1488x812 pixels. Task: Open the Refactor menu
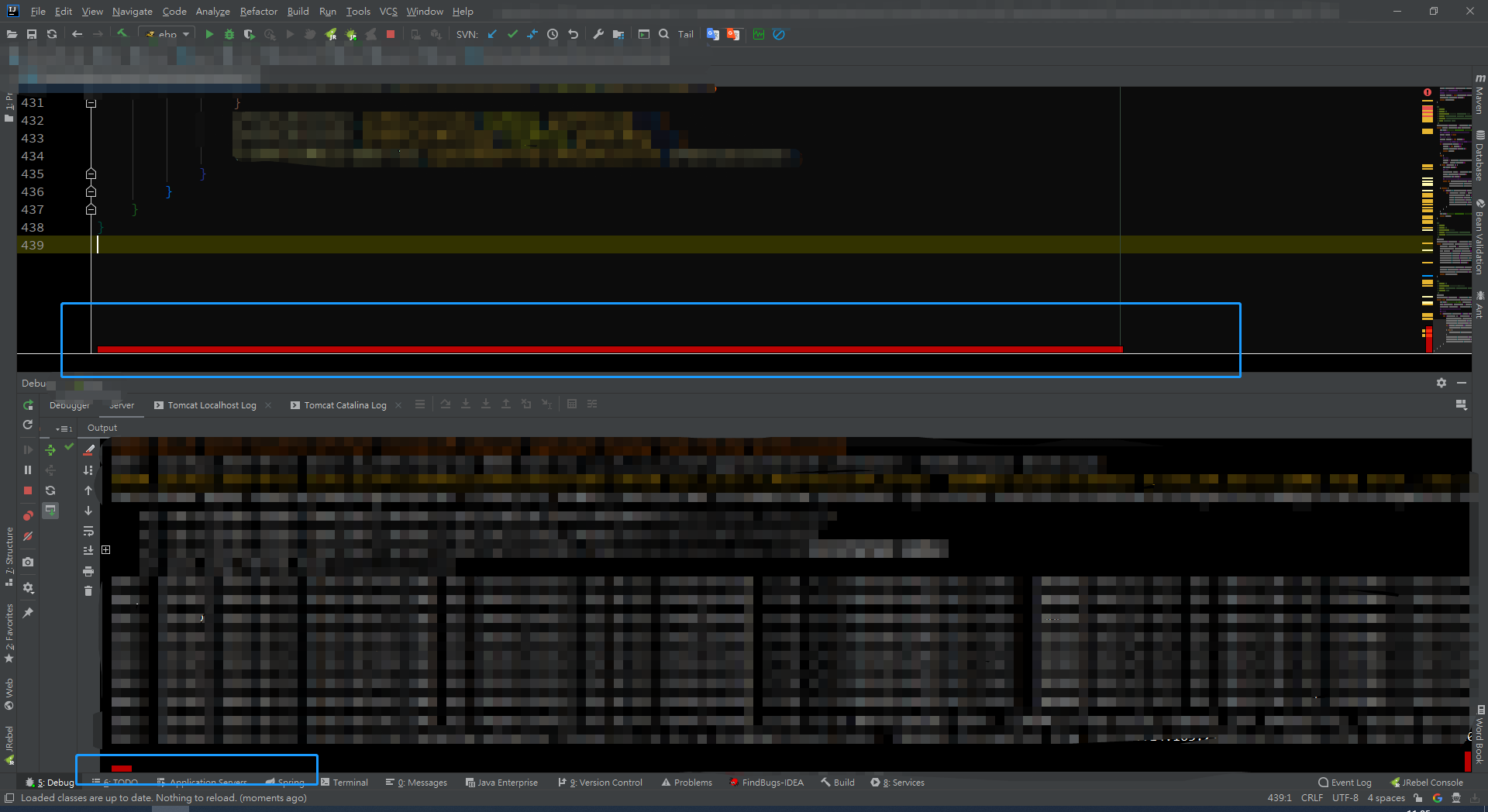coord(259,12)
